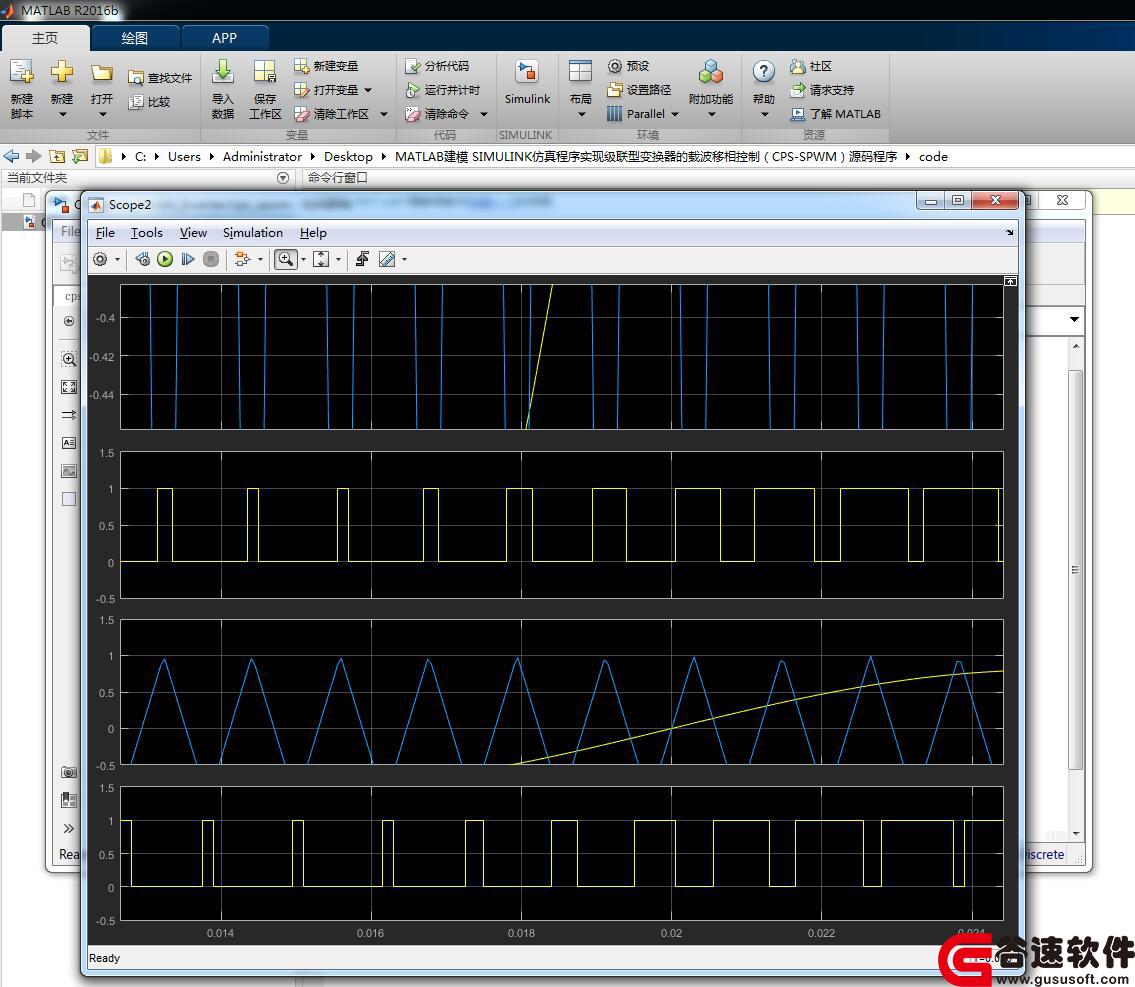
Task: Highlight the Simulink block from Scope2
Action: [x=242, y=259]
